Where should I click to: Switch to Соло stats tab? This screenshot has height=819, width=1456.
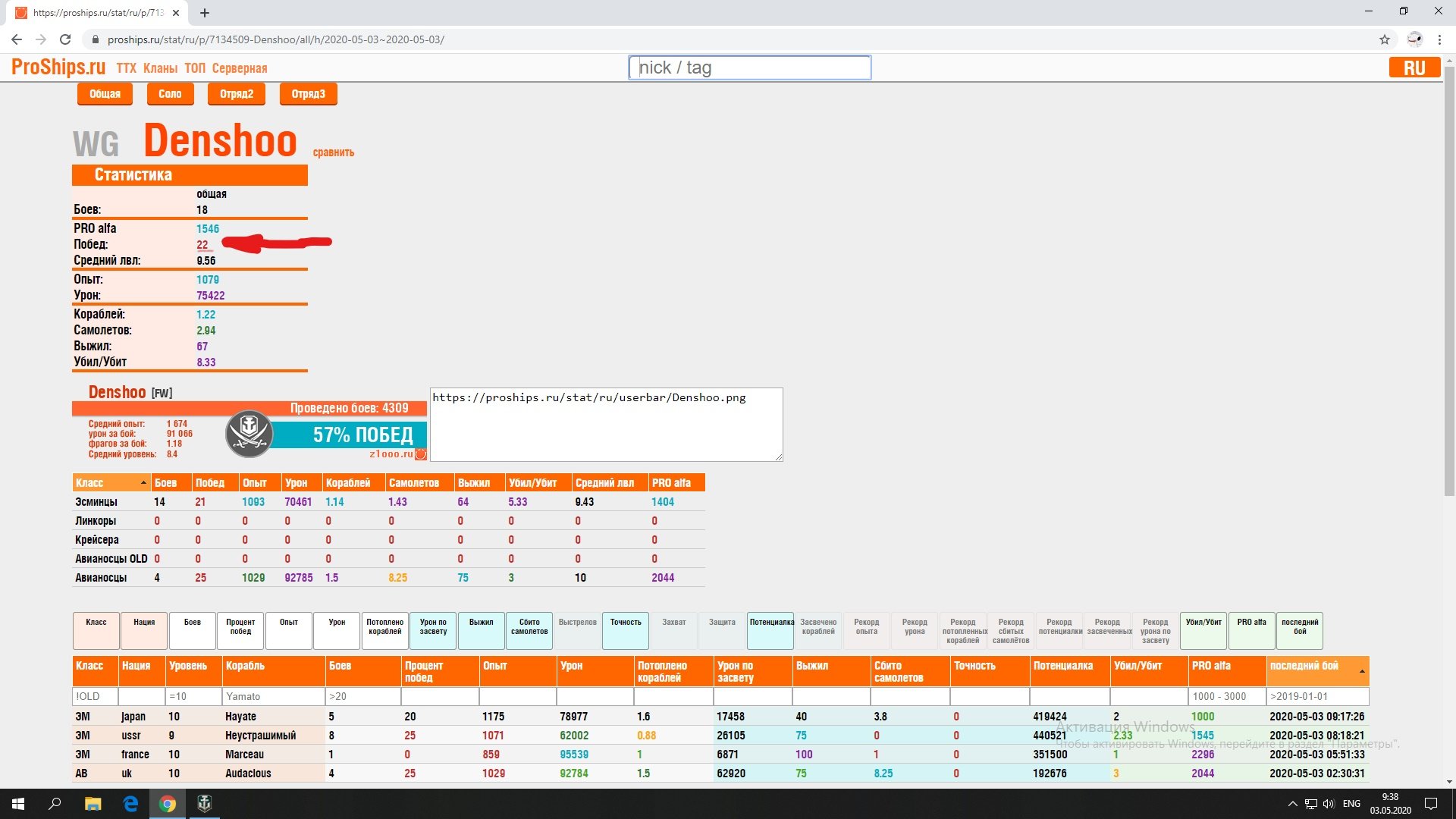170,94
